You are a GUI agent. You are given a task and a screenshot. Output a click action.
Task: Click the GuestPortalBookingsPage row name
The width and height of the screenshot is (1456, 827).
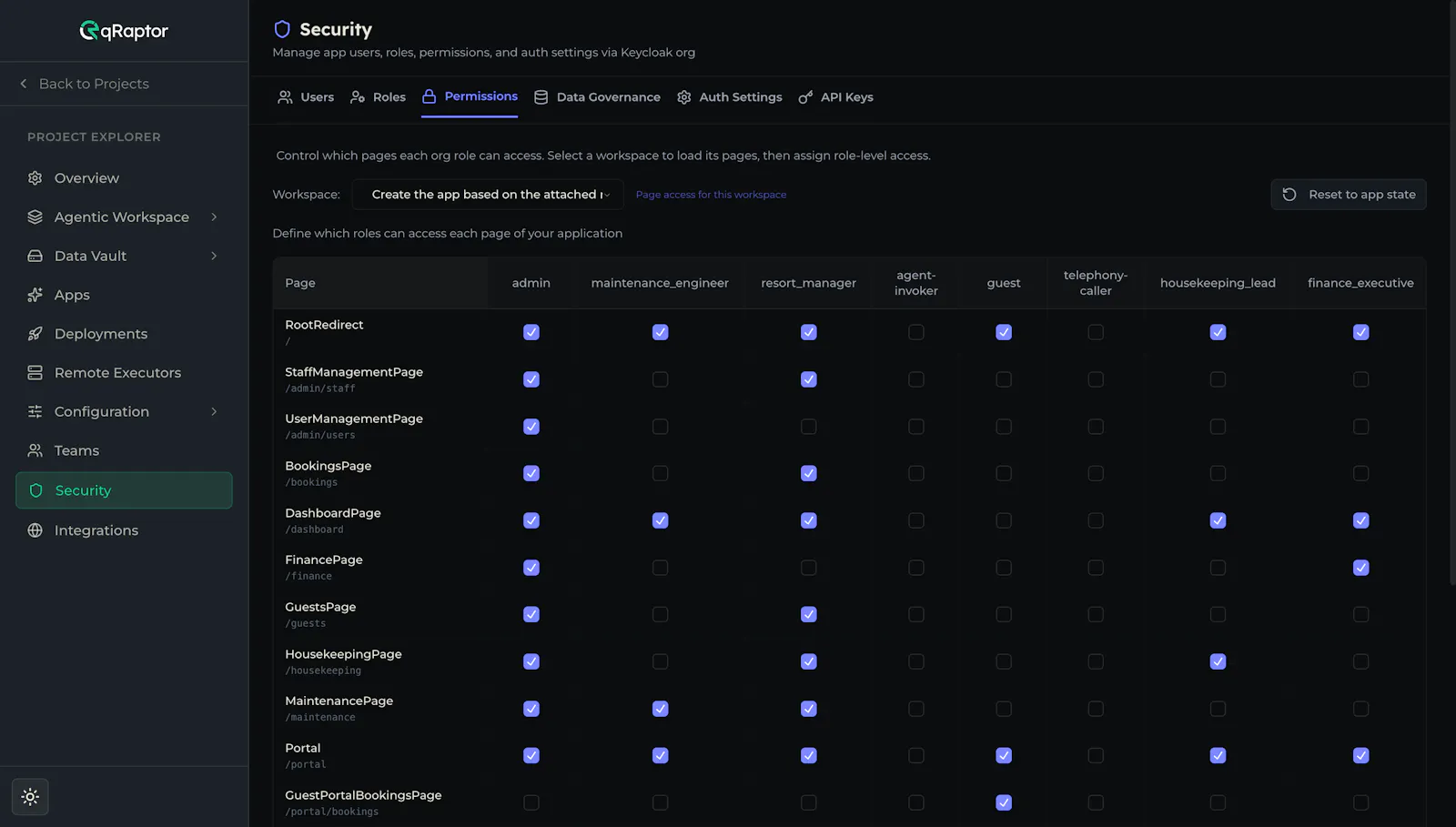[x=363, y=795]
